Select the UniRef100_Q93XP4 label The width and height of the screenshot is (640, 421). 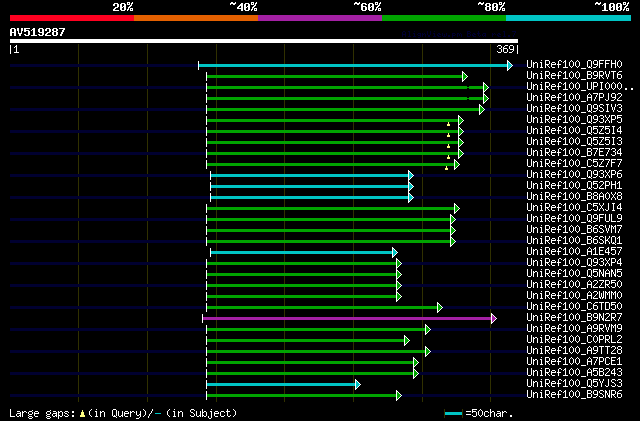click(x=574, y=263)
